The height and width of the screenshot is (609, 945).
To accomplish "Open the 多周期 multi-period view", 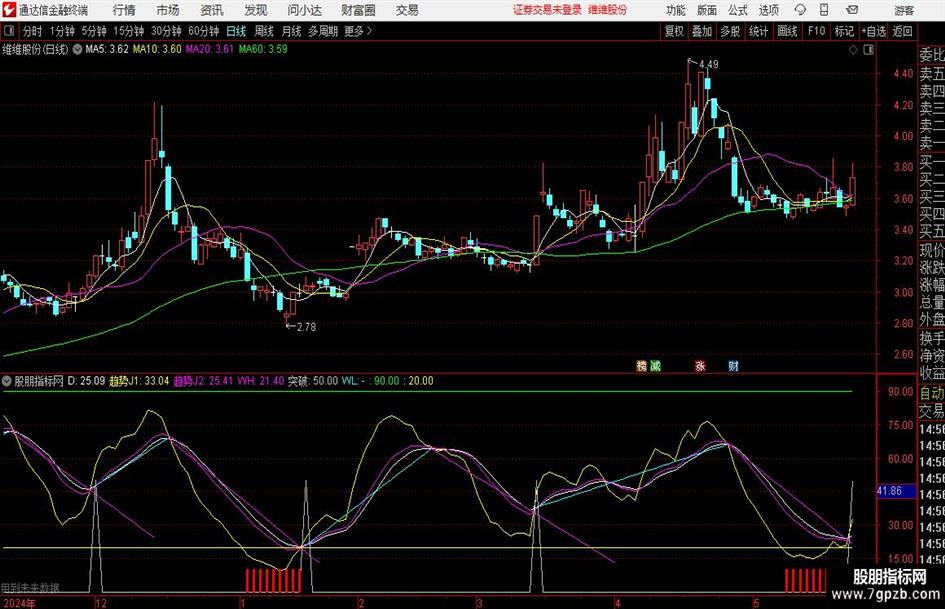I will click(x=322, y=31).
